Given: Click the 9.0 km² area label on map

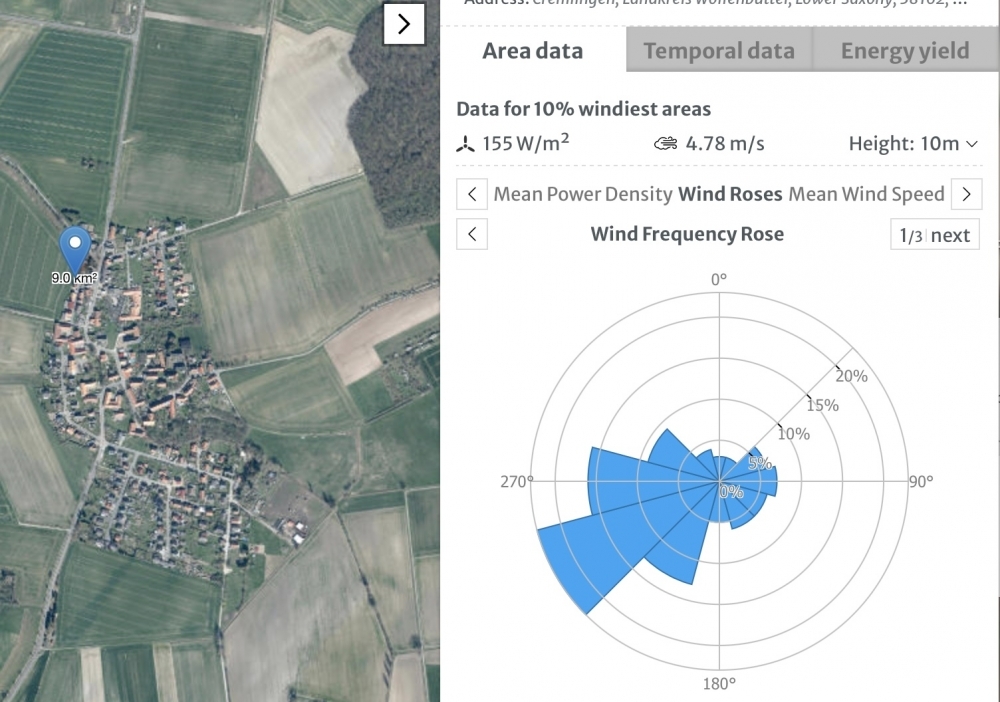Looking at the screenshot, I should click(75, 279).
